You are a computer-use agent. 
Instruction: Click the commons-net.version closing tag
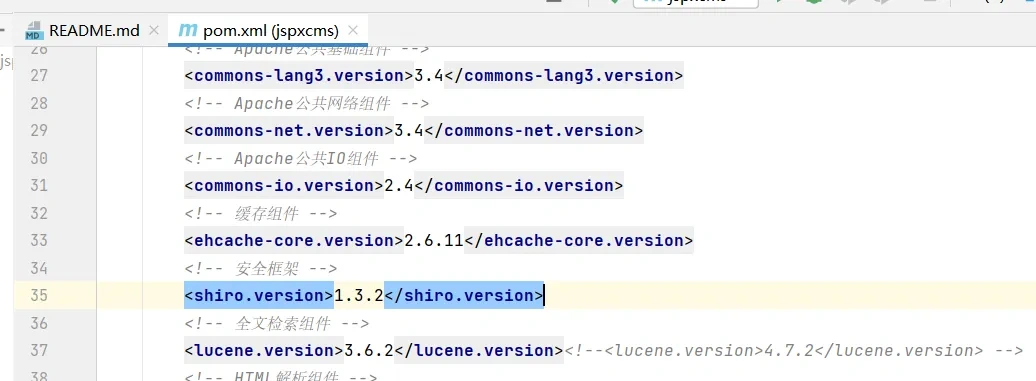(x=534, y=130)
